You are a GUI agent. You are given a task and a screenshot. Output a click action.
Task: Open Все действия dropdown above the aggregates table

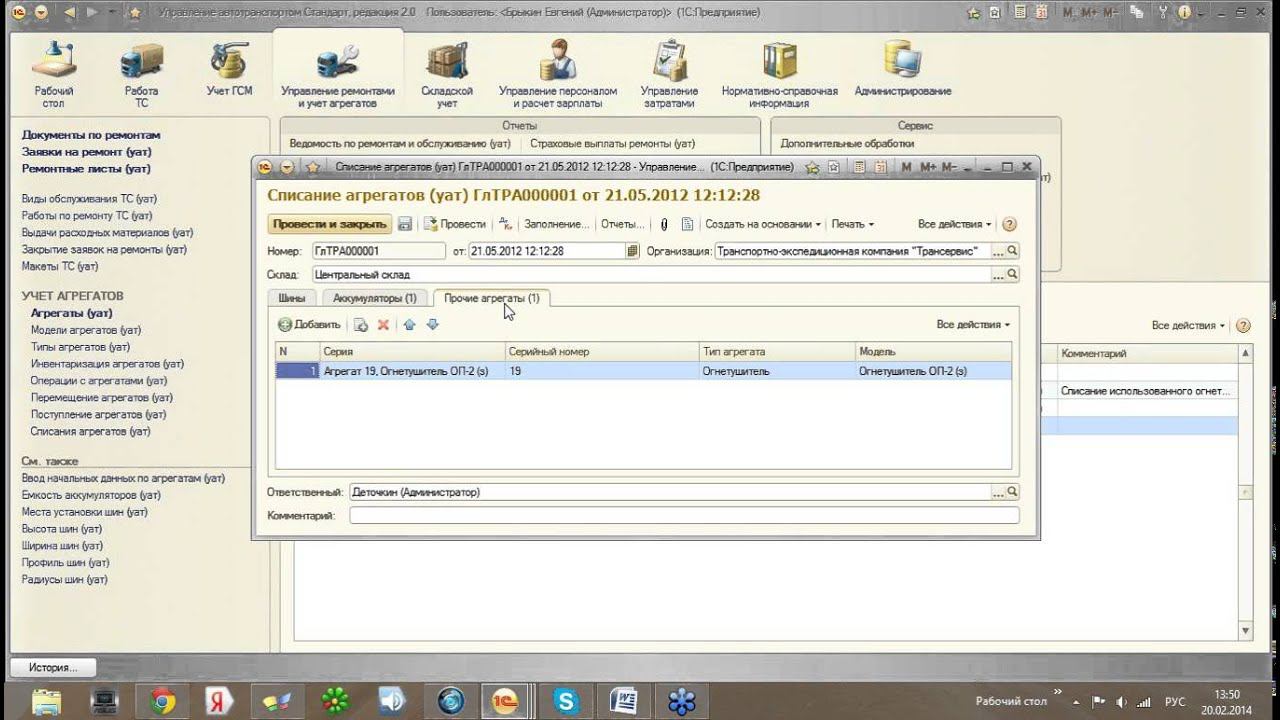[x=973, y=324]
